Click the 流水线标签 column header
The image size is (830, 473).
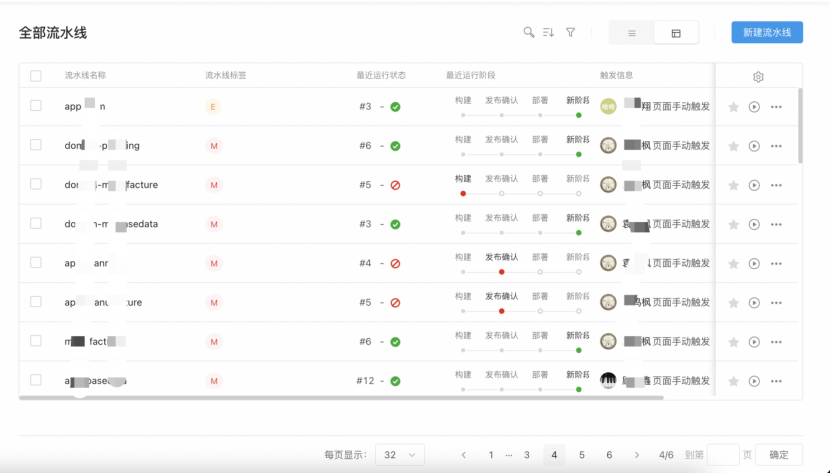(225, 75)
